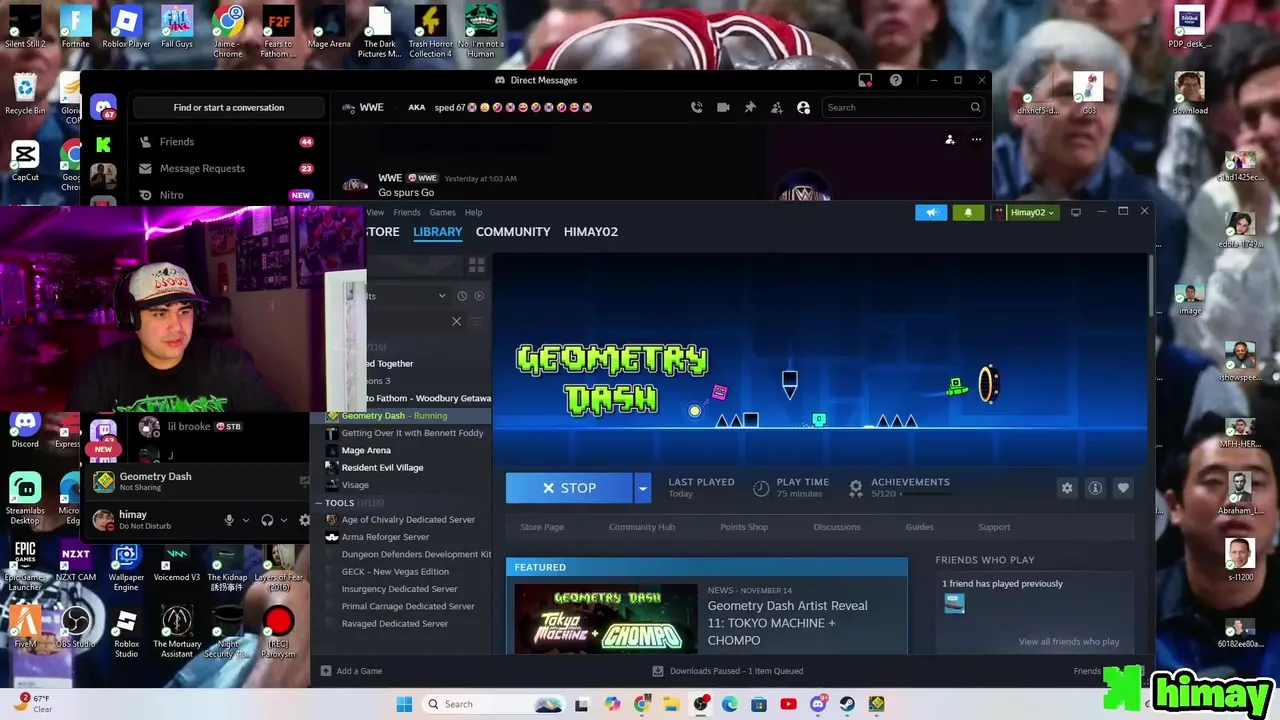Image resolution: width=1280 pixels, height=720 pixels.
Task: Start a video call in Discord
Action: (x=723, y=107)
